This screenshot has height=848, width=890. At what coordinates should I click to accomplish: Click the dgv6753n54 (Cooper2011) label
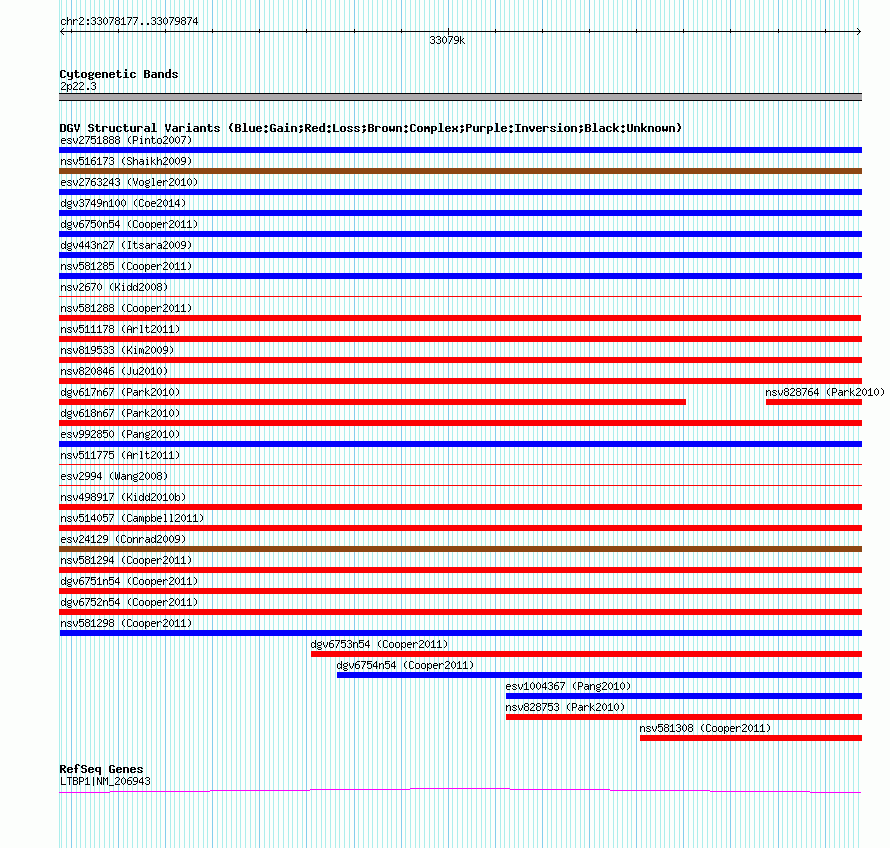click(x=379, y=644)
